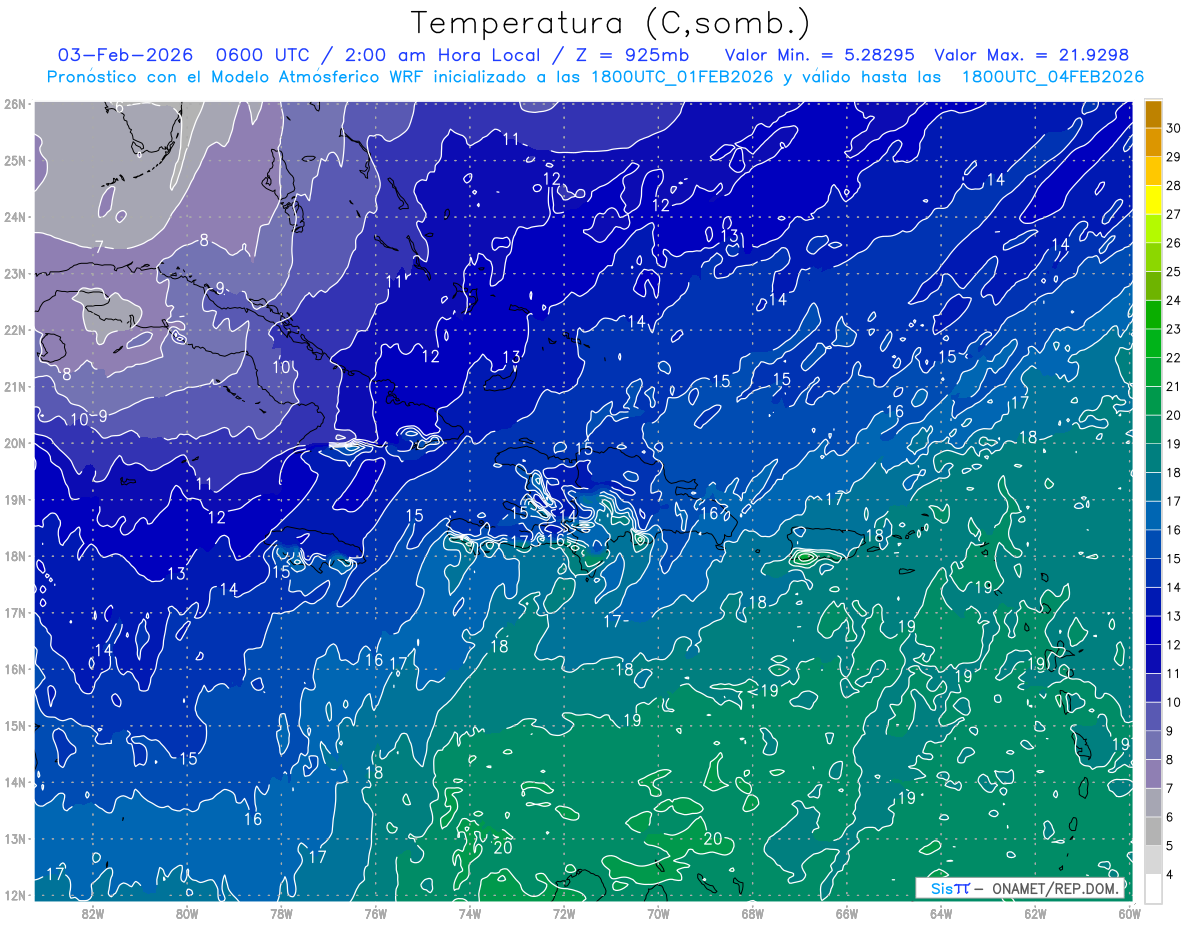The height and width of the screenshot is (927, 1200).
Task: Click the gray colorbar segment between 5 and 6
Action: pos(1153,830)
